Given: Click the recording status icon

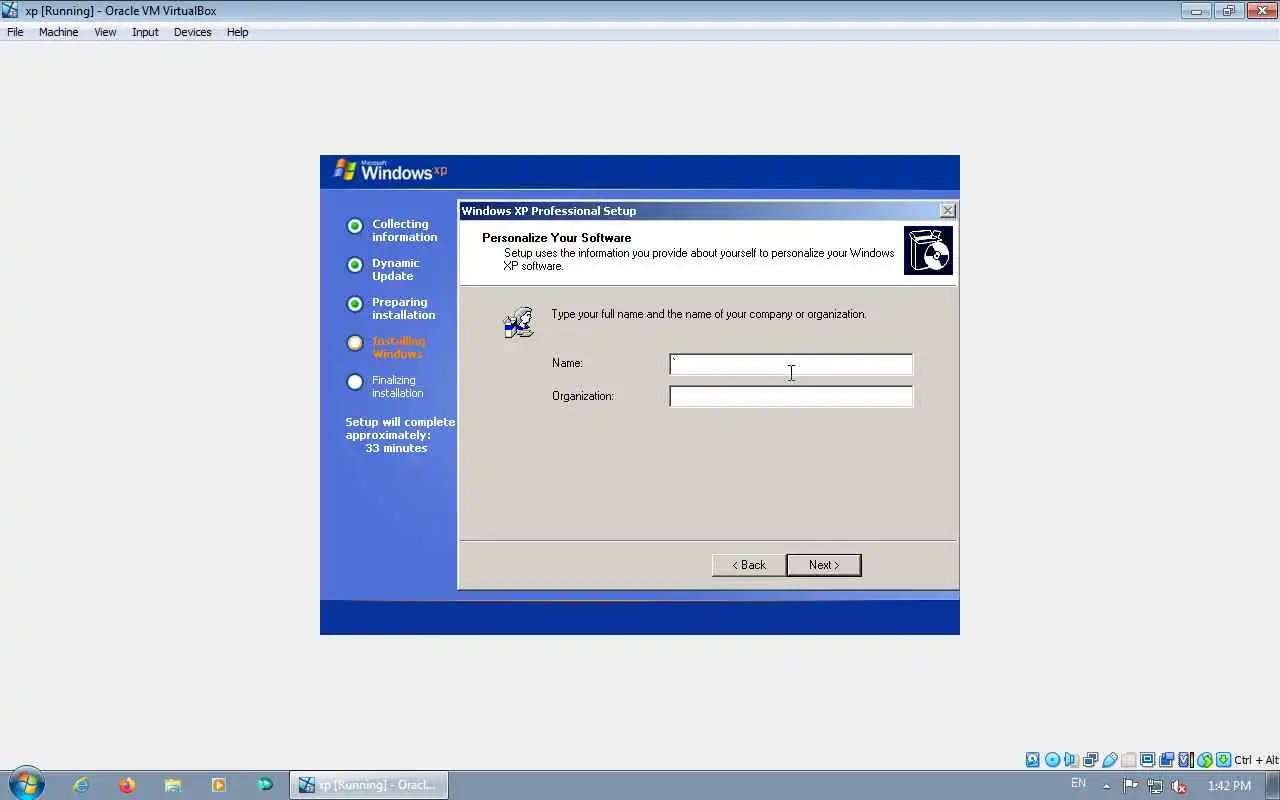Looking at the screenshot, I should click(1166, 760).
